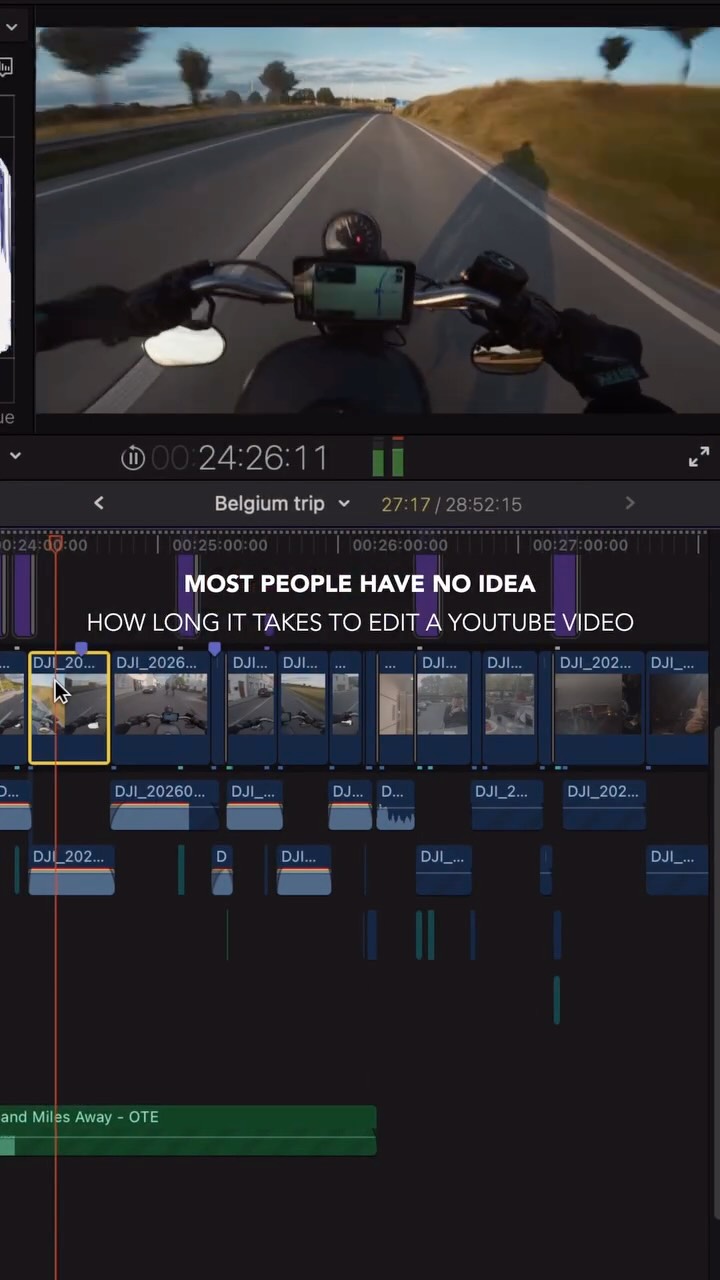Select the DJI_202... clip in third row
The width and height of the screenshot is (720, 1280).
pos(71,870)
